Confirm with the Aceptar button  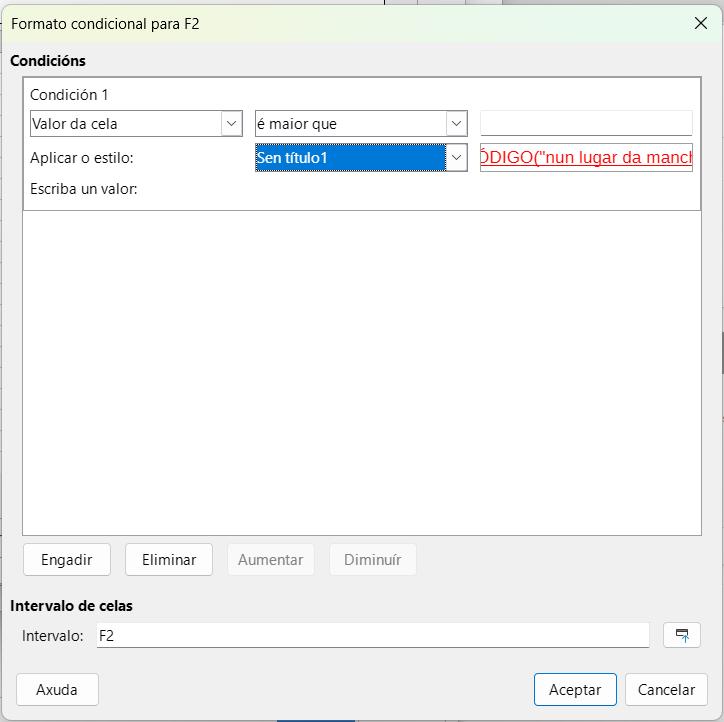575,690
